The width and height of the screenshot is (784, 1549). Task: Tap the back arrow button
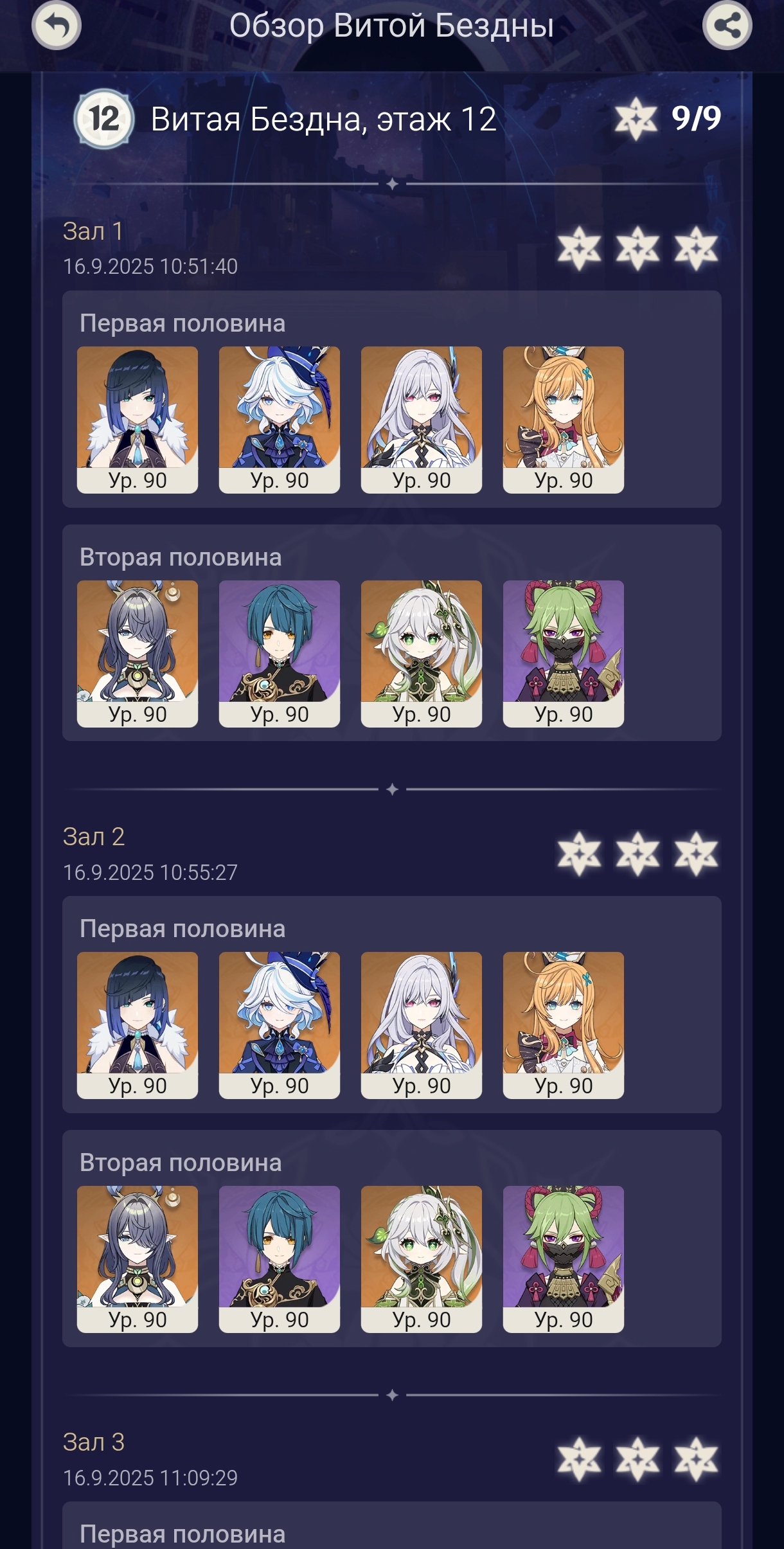click(x=57, y=26)
